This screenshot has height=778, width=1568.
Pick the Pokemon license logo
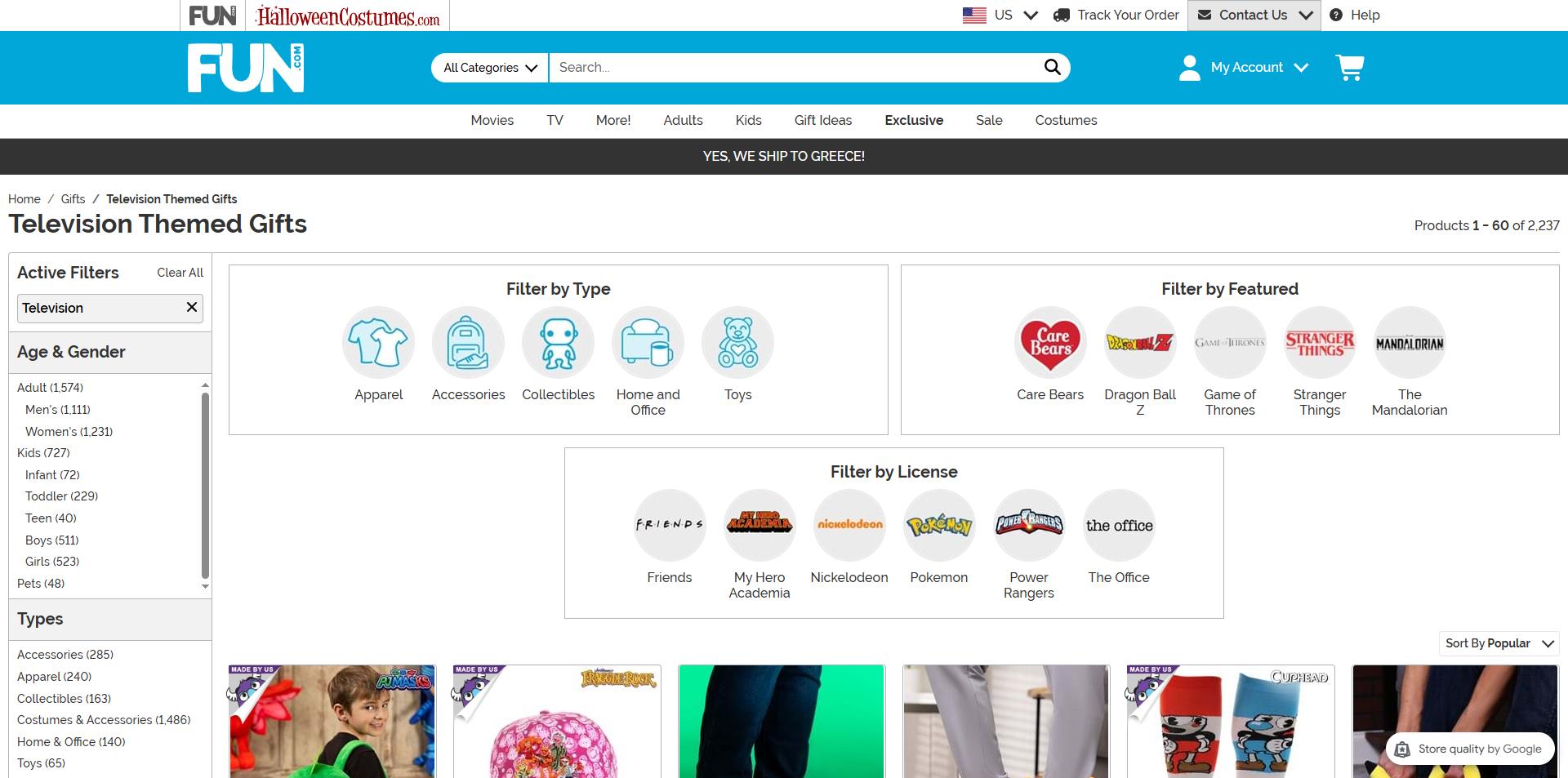pos(939,526)
